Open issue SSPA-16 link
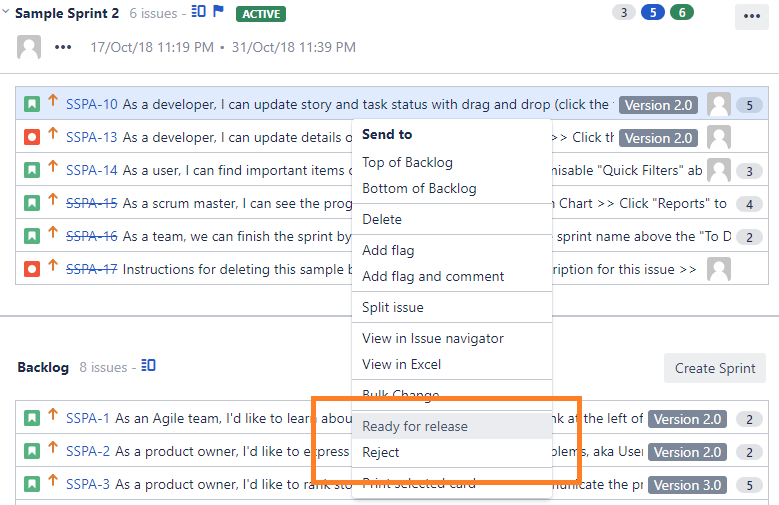This screenshot has height=505, width=779. click(92, 236)
